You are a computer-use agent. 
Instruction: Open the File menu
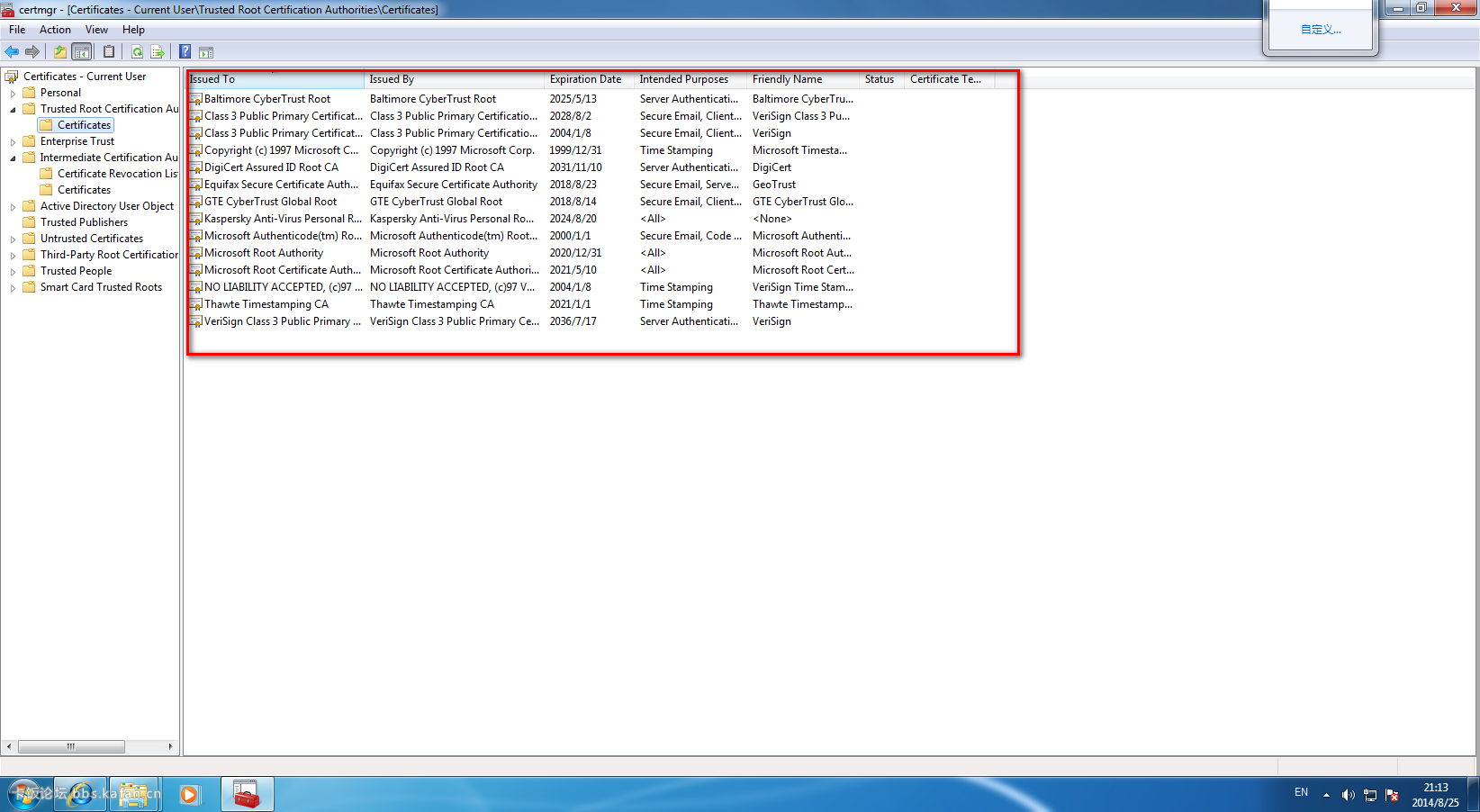(x=17, y=30)
